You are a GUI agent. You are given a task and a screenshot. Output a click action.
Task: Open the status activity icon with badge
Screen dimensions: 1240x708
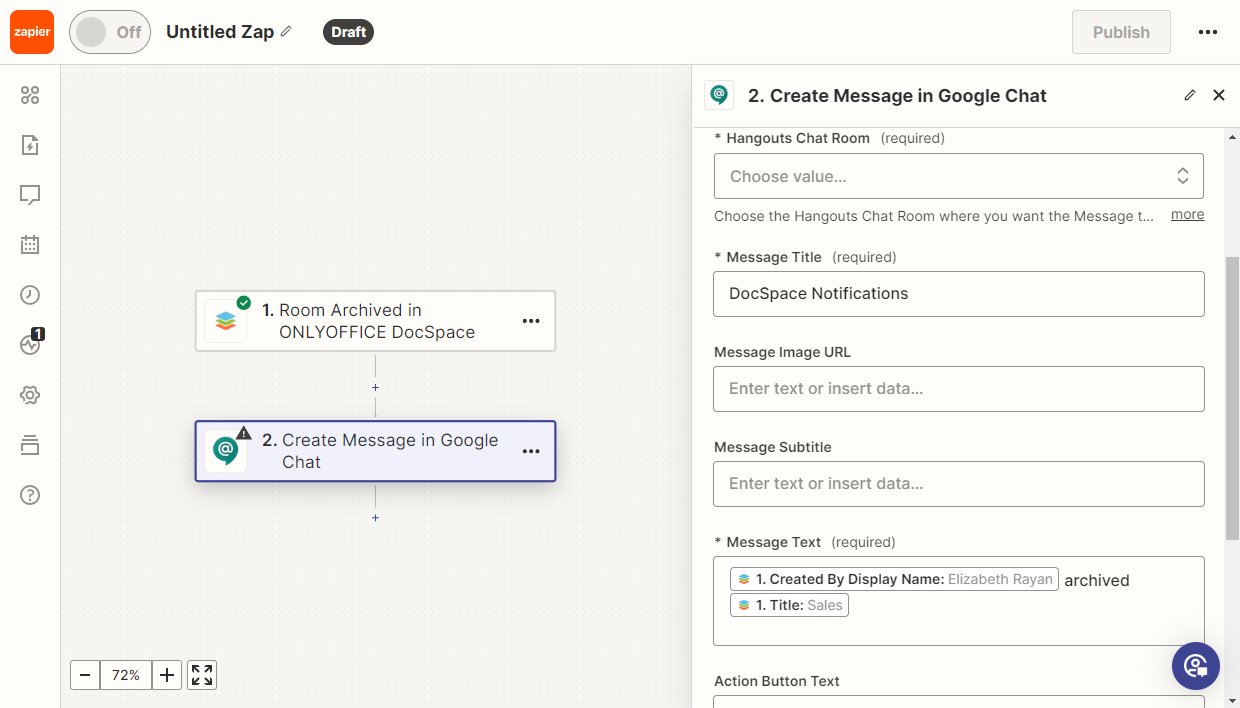point(30,344)
